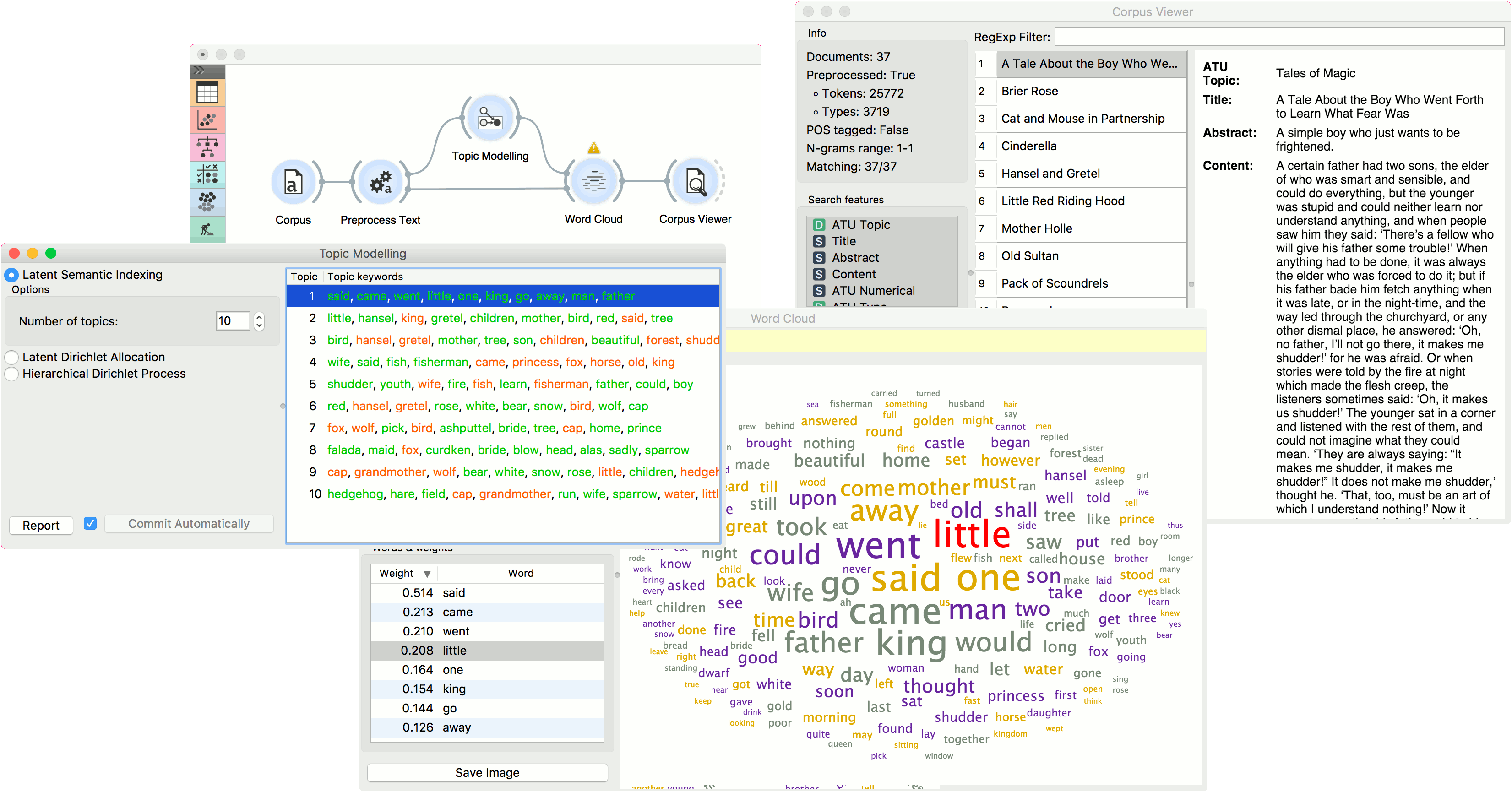This screenshot has width=1512, height=792.
Task: Expand the widget toolbox with double chevron
Action: click(x=200, y=71)
